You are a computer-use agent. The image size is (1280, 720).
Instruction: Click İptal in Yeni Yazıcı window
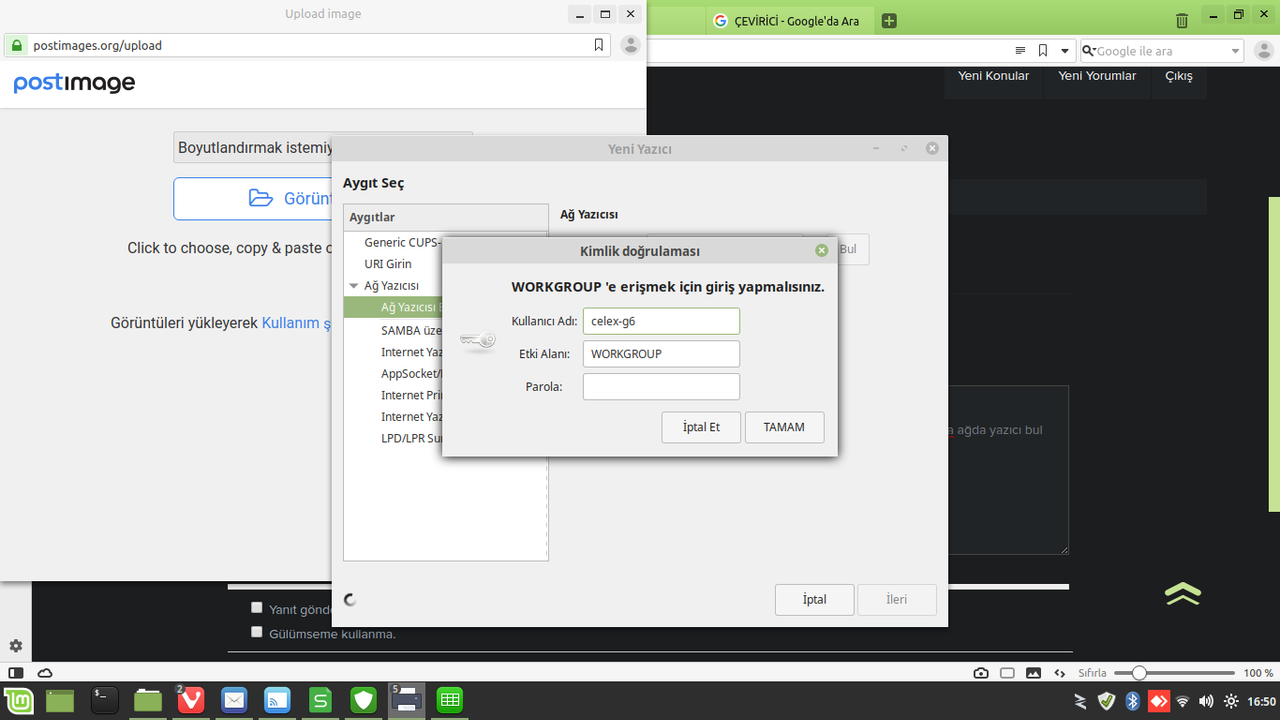click(x=814, y=599)
